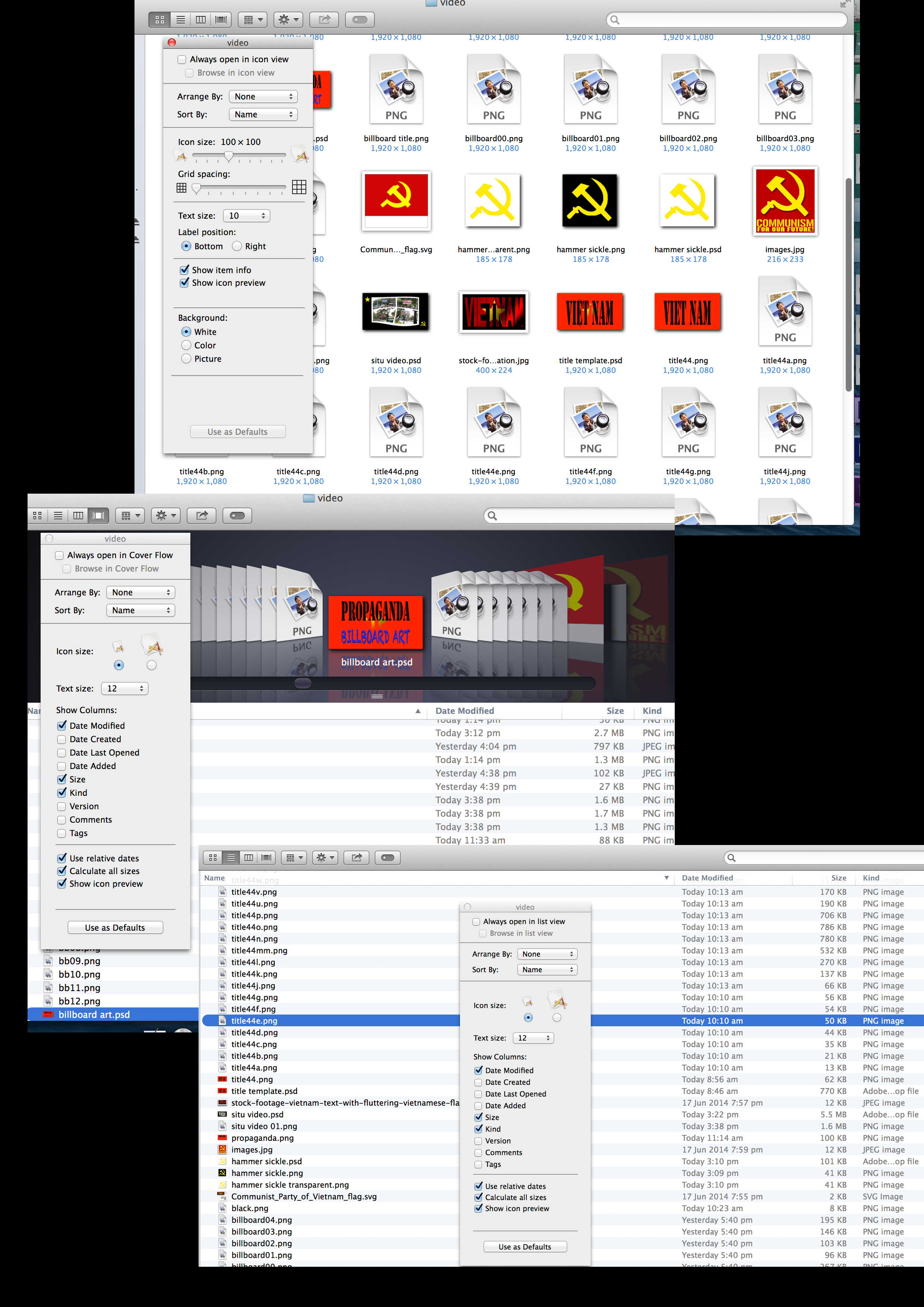Image resolution: width=924 pixels, height=1307 pixels.
Task: Select Color background option
Action: tap(186, 345)
